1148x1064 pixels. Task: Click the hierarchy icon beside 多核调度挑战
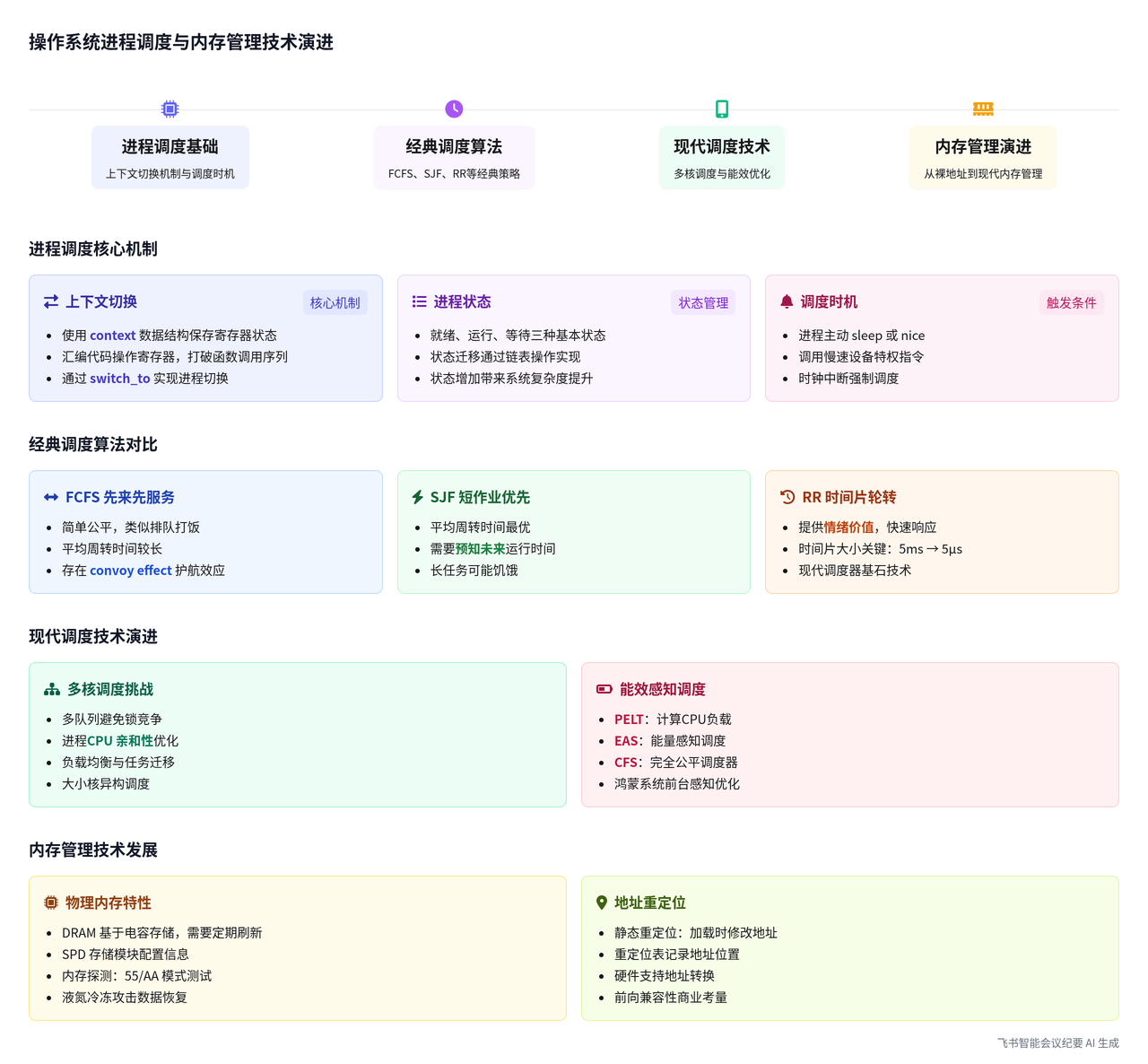click(52, 690)
